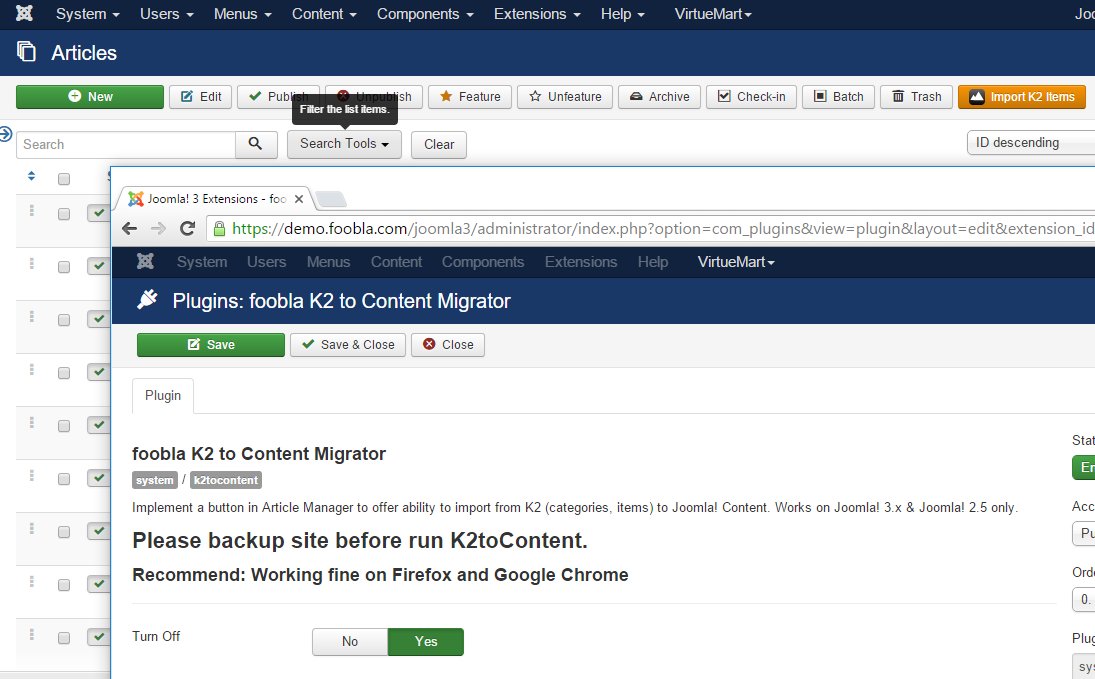The image size is (1095, 679).
Task: Click the search magnifier button
Action: pos(256,144)
